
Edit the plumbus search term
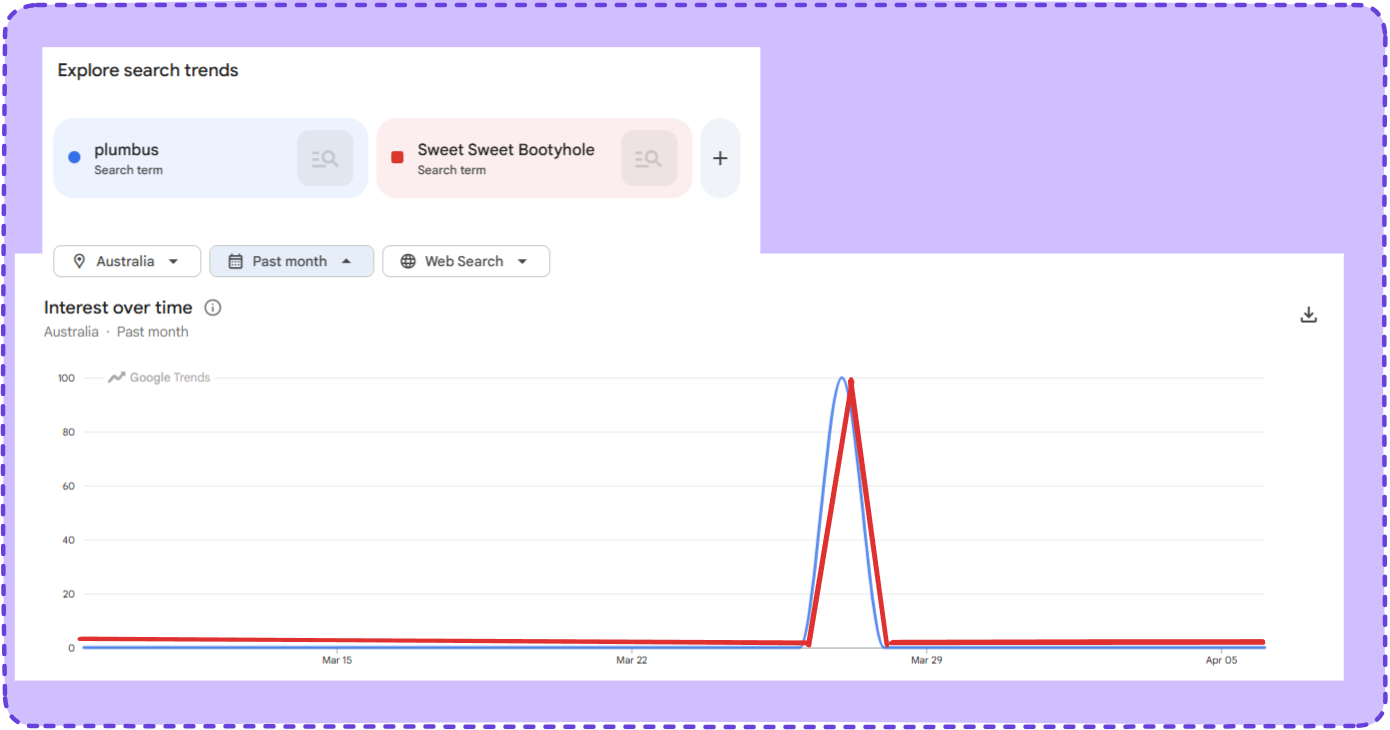(x=211, y=158)
